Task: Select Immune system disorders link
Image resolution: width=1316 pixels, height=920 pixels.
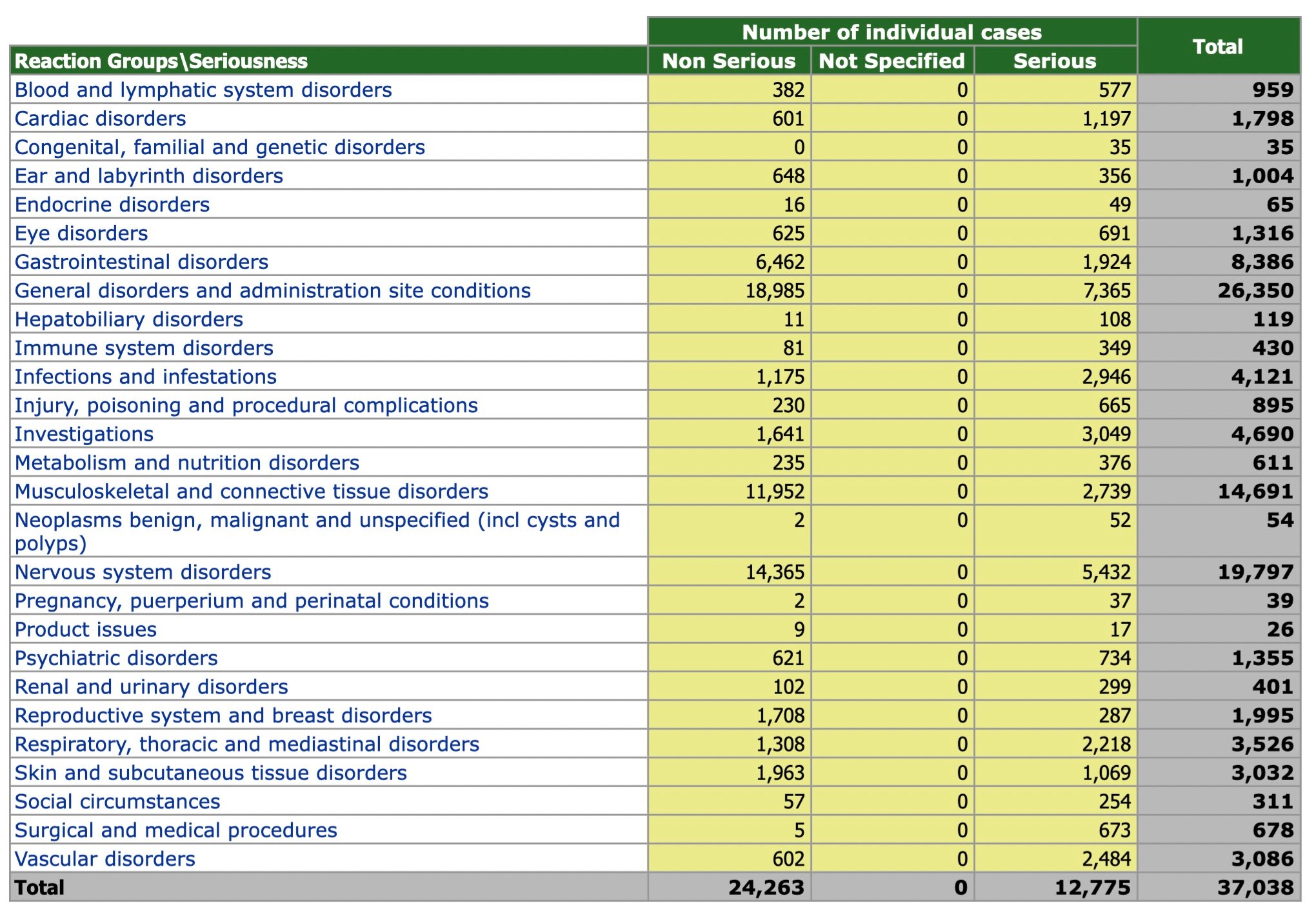Action: (x=144, y=348)
